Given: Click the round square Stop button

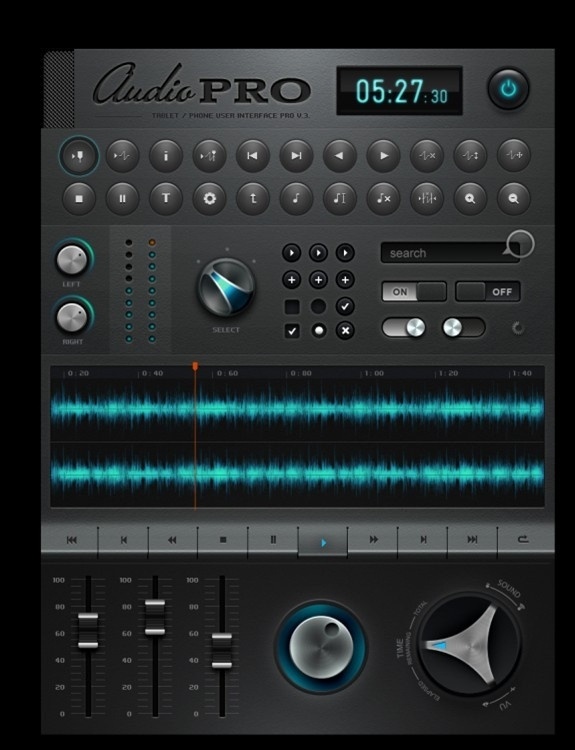Looking at the screenshot, I should (x=79, y=198).
